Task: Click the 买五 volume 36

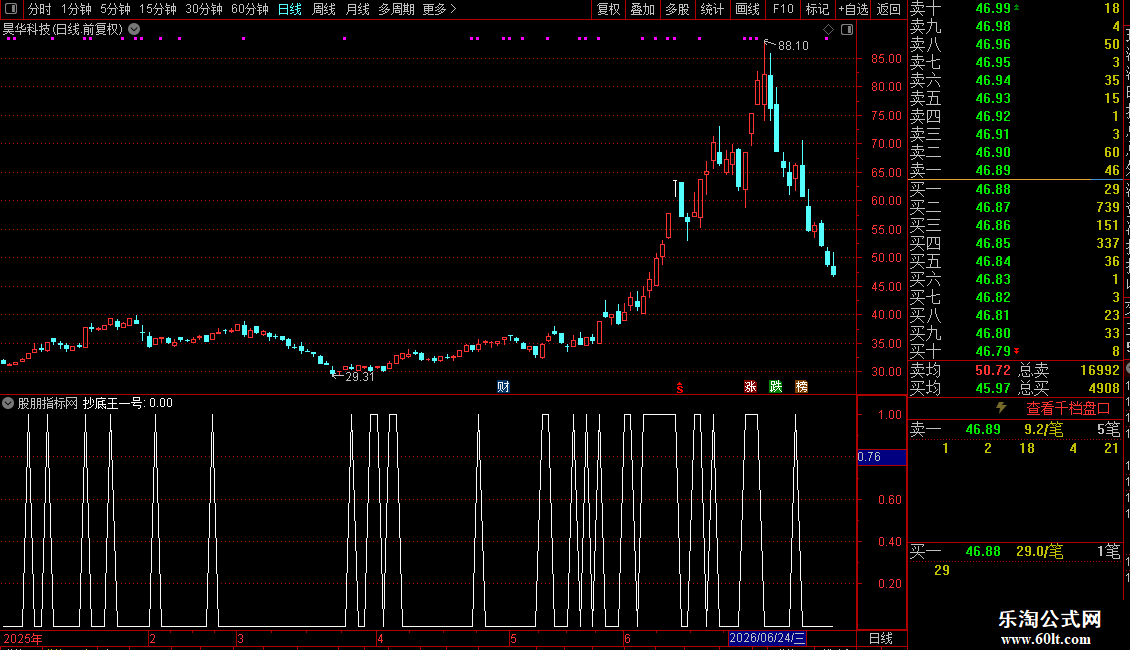Action: (1112, 262)
